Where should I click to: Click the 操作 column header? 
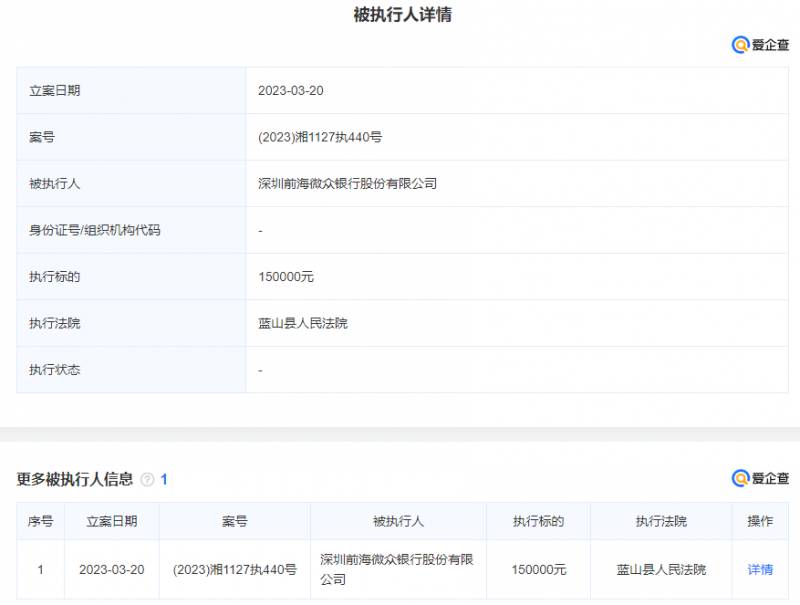tap(760, 521)
